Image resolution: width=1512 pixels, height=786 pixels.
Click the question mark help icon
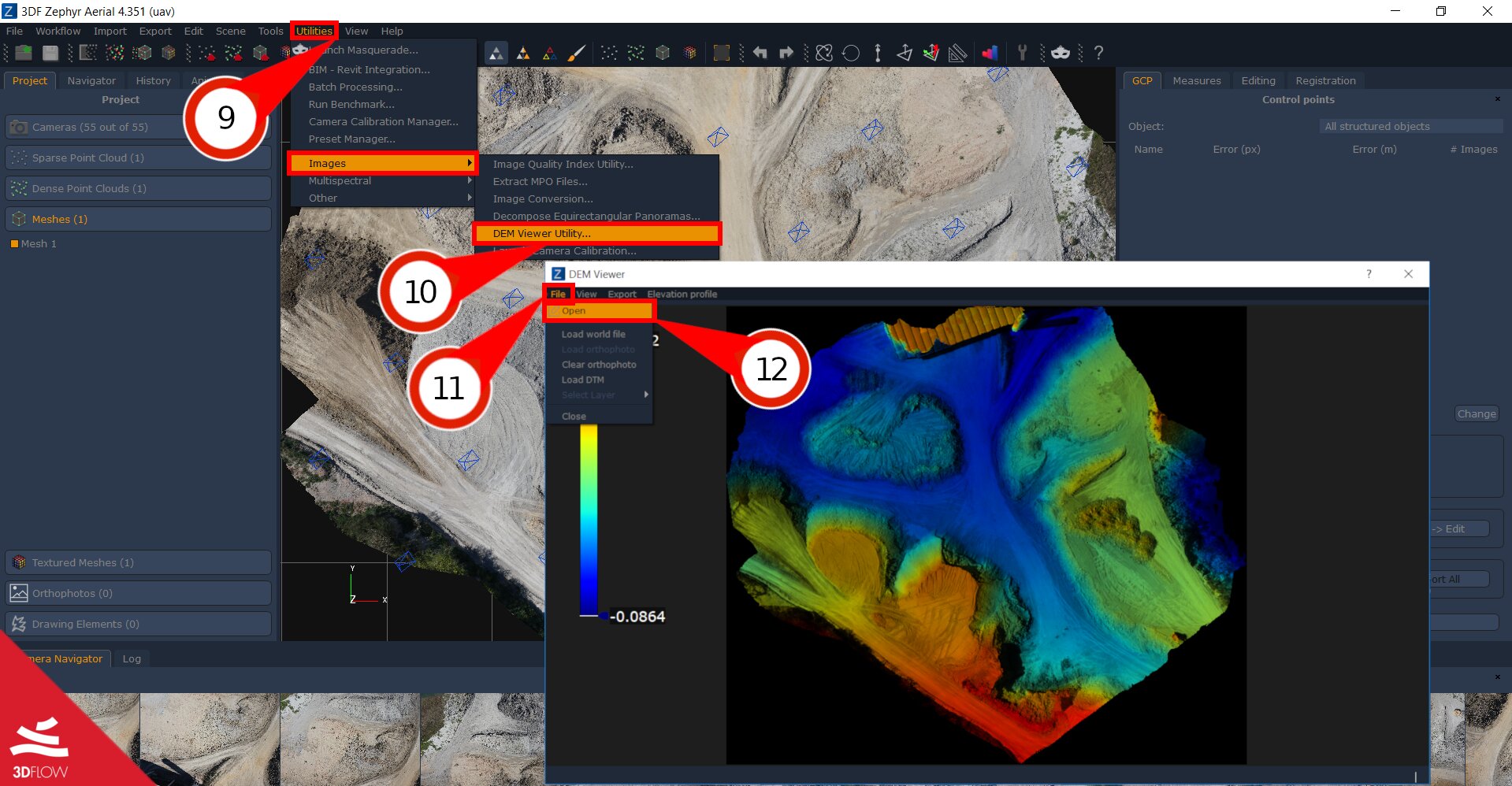point(1098,53)
